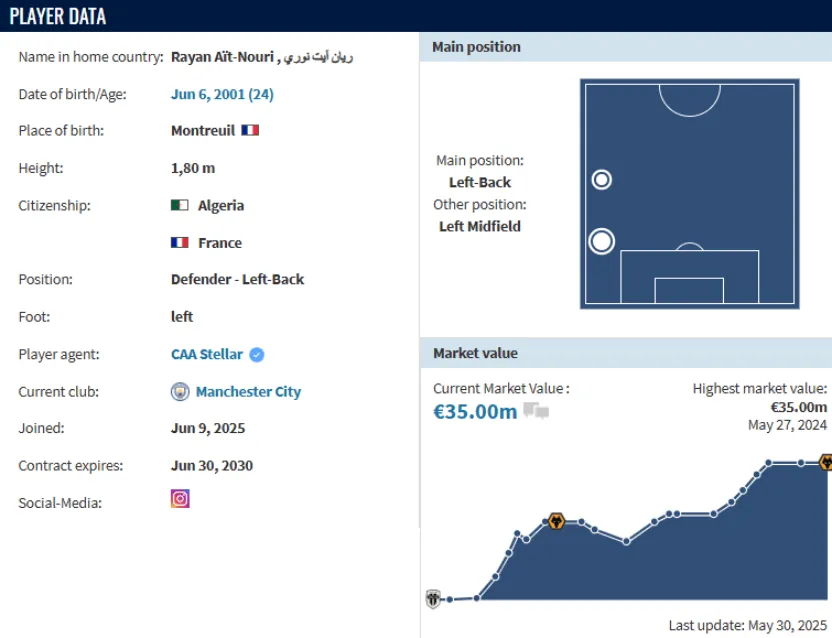Click the Manchester City club crest
The width and height of the screenshot is (832, 638).
pyautogui.click(x=180, y=392)
